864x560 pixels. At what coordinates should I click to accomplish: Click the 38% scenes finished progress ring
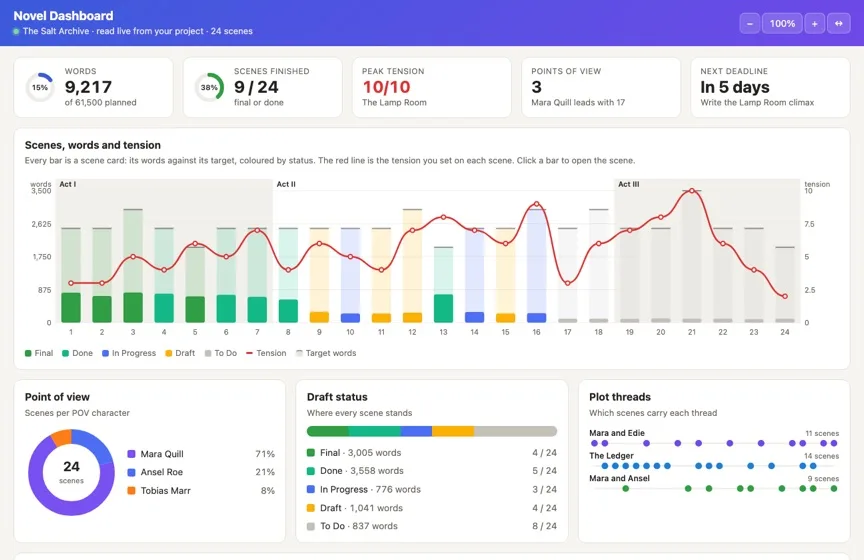pos(209,87)
